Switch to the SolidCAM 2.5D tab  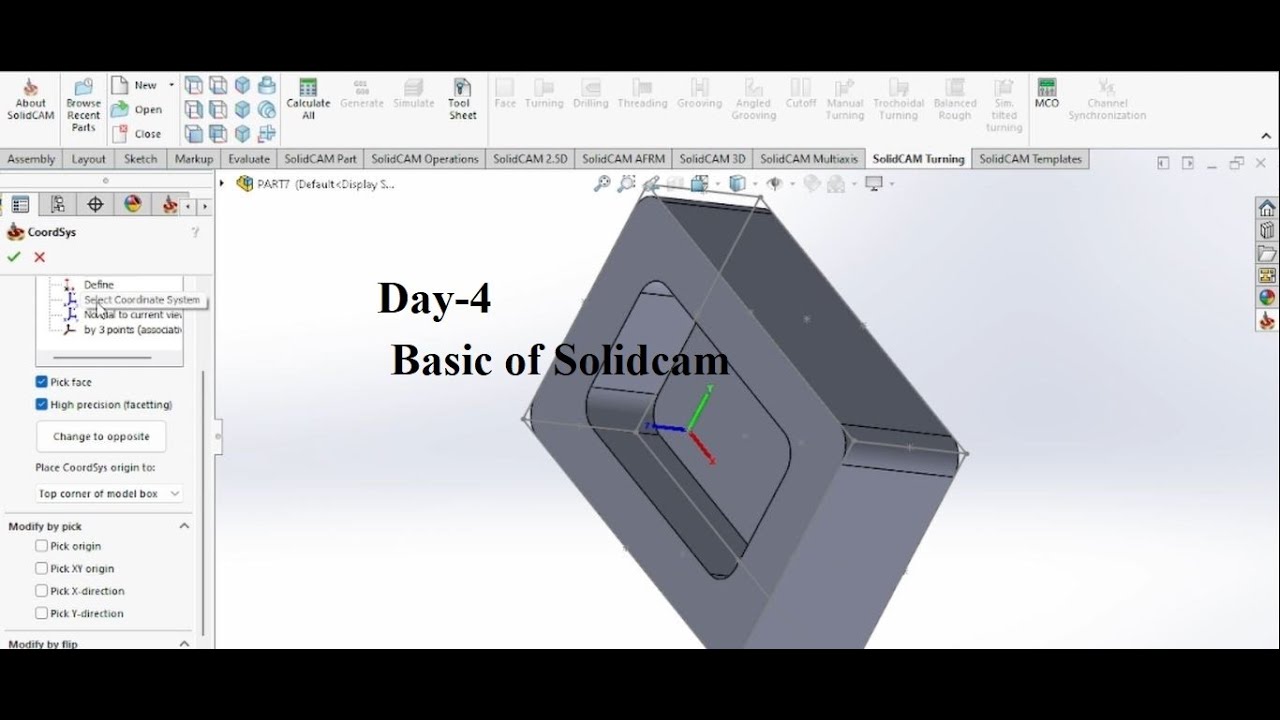point(530,159)
